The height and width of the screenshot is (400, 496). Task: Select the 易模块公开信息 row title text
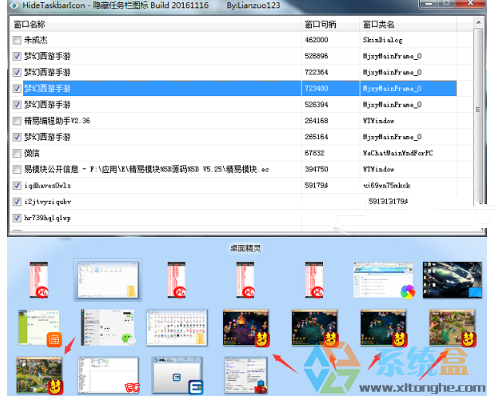tap(146, 169)
